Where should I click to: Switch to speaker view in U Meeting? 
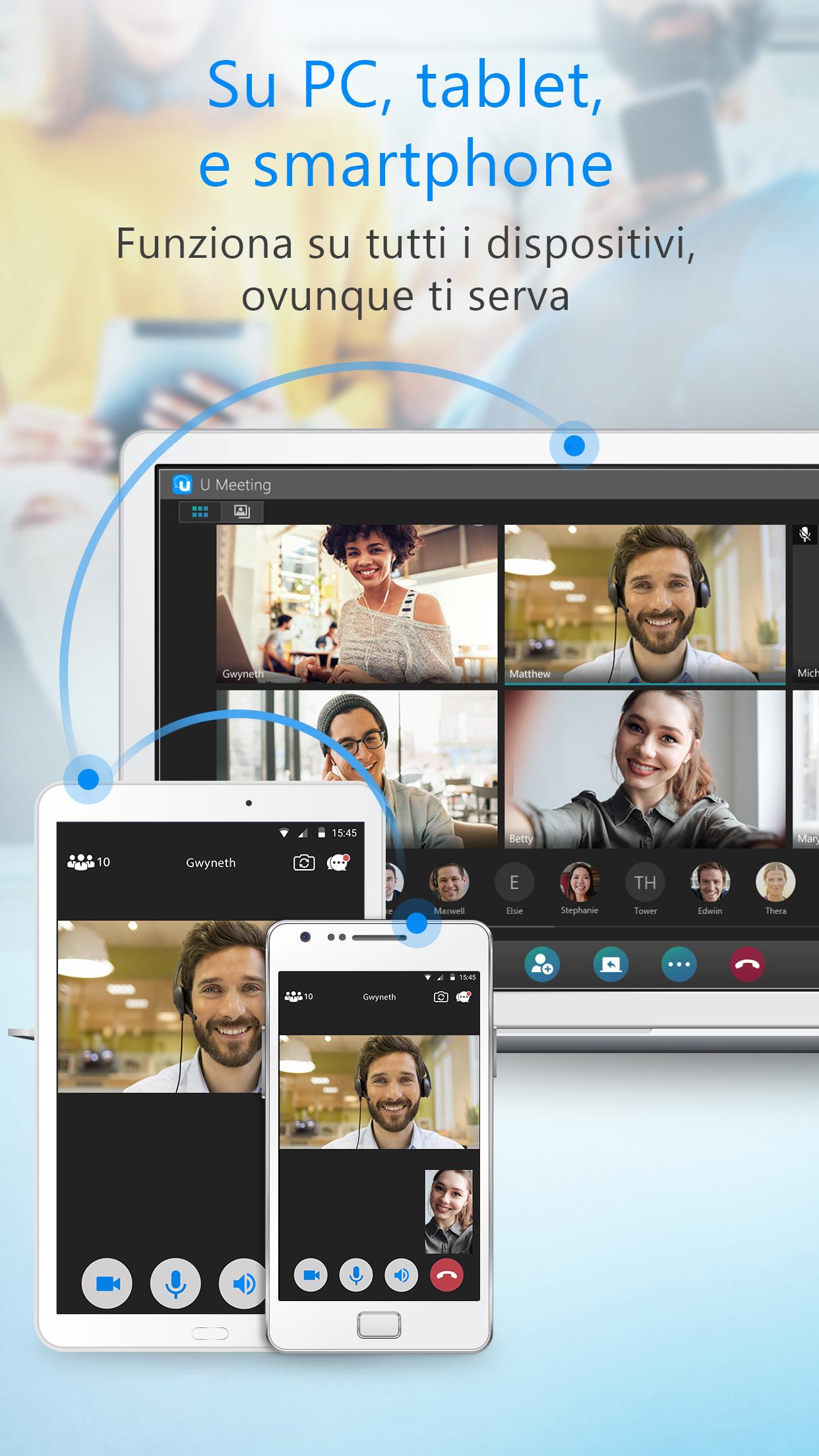pos(242,512)
